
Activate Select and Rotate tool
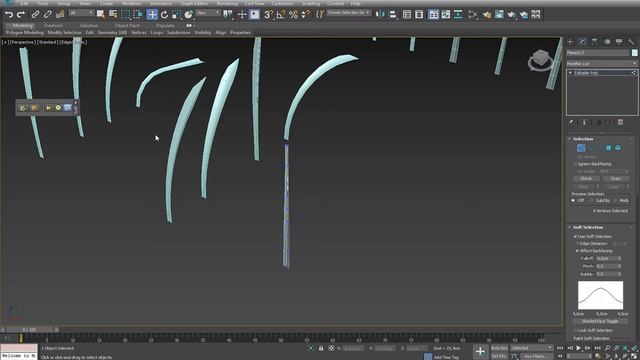(x=164, y=15)
